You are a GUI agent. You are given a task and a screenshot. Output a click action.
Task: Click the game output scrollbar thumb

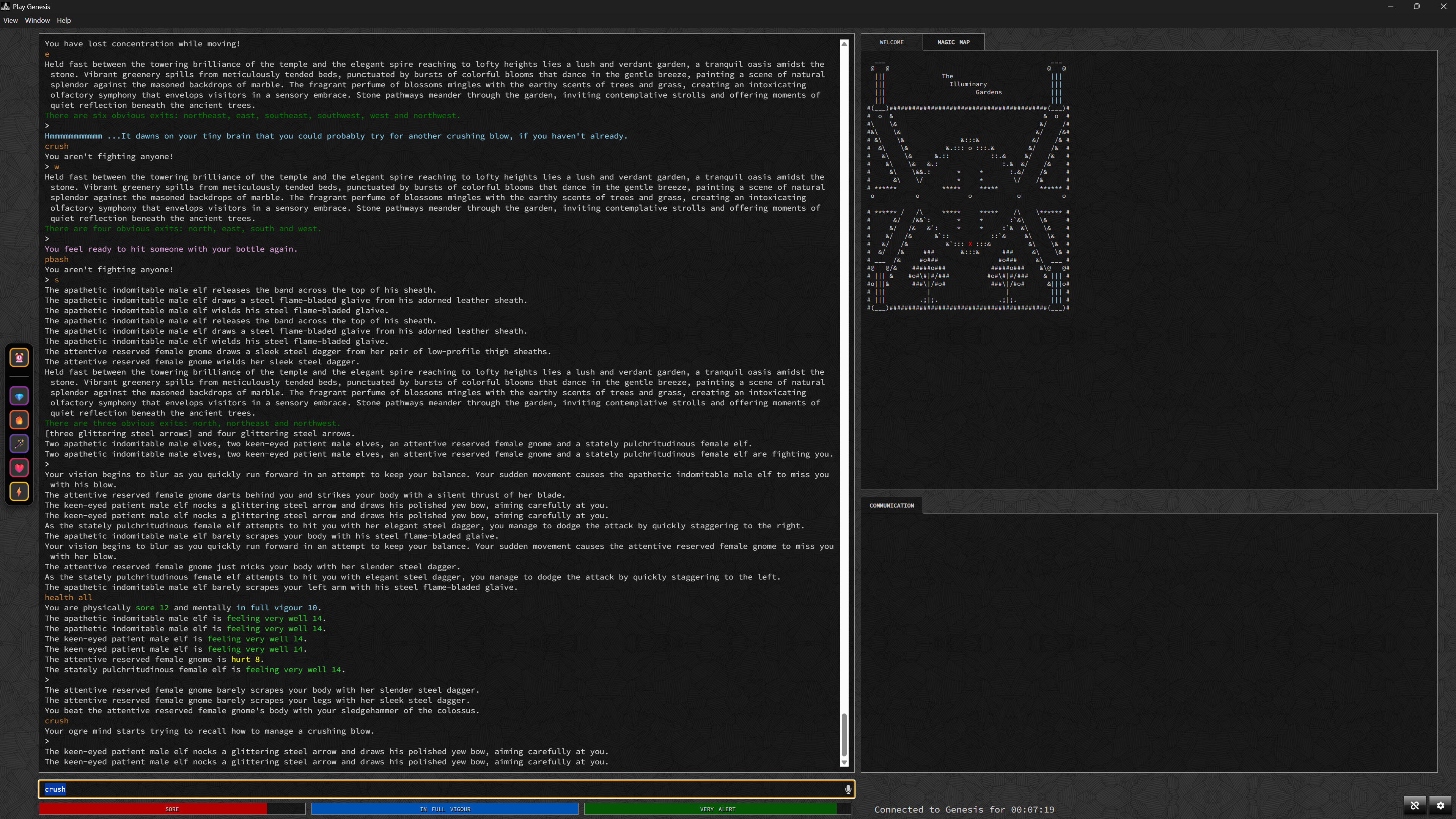point(844,735)
